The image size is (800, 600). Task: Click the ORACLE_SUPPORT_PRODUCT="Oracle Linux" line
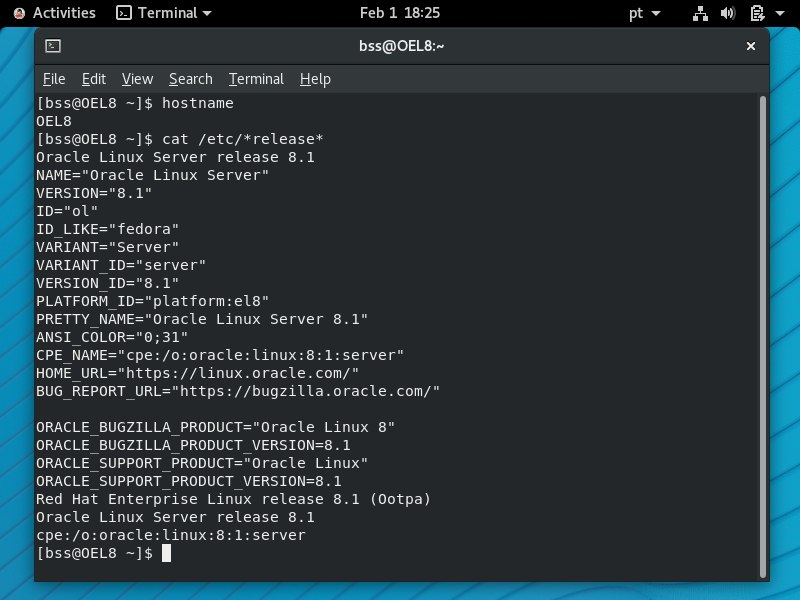coord(202,463)
